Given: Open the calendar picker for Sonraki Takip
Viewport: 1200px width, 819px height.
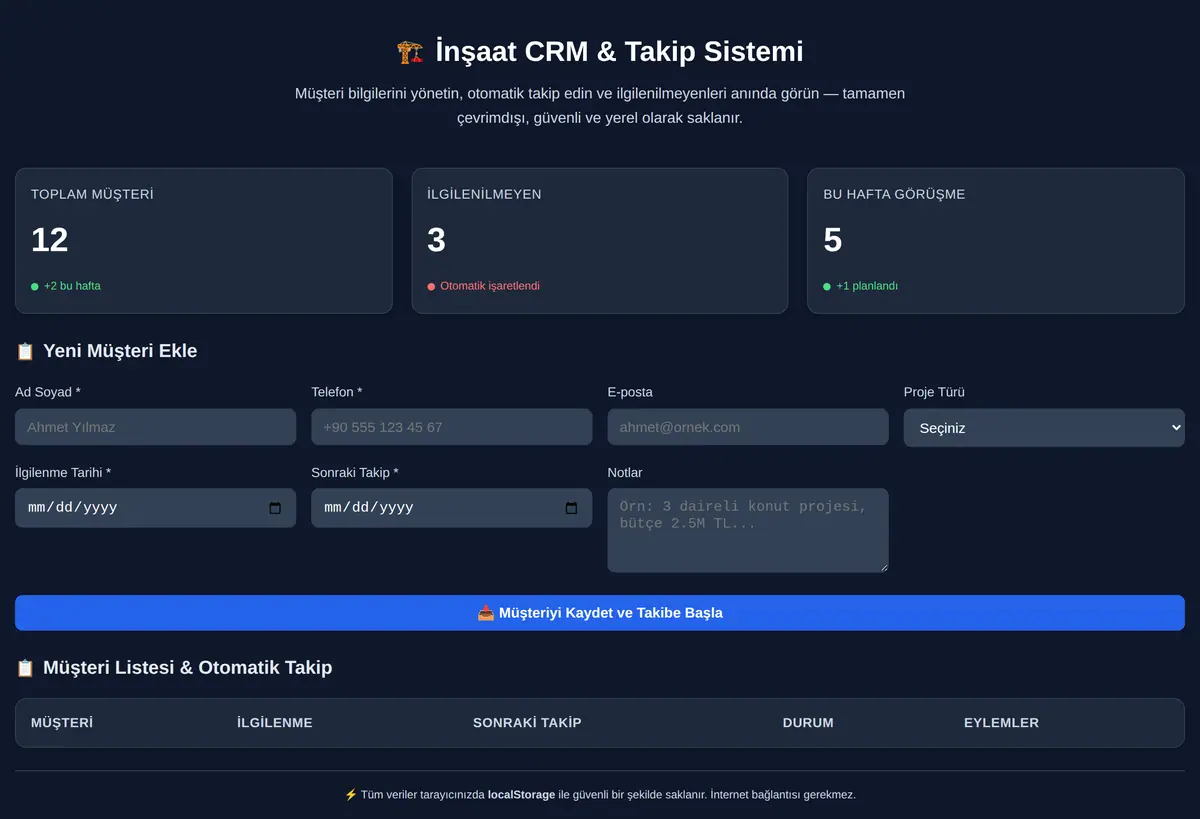Looking at the screenshot, I should 571,508.
